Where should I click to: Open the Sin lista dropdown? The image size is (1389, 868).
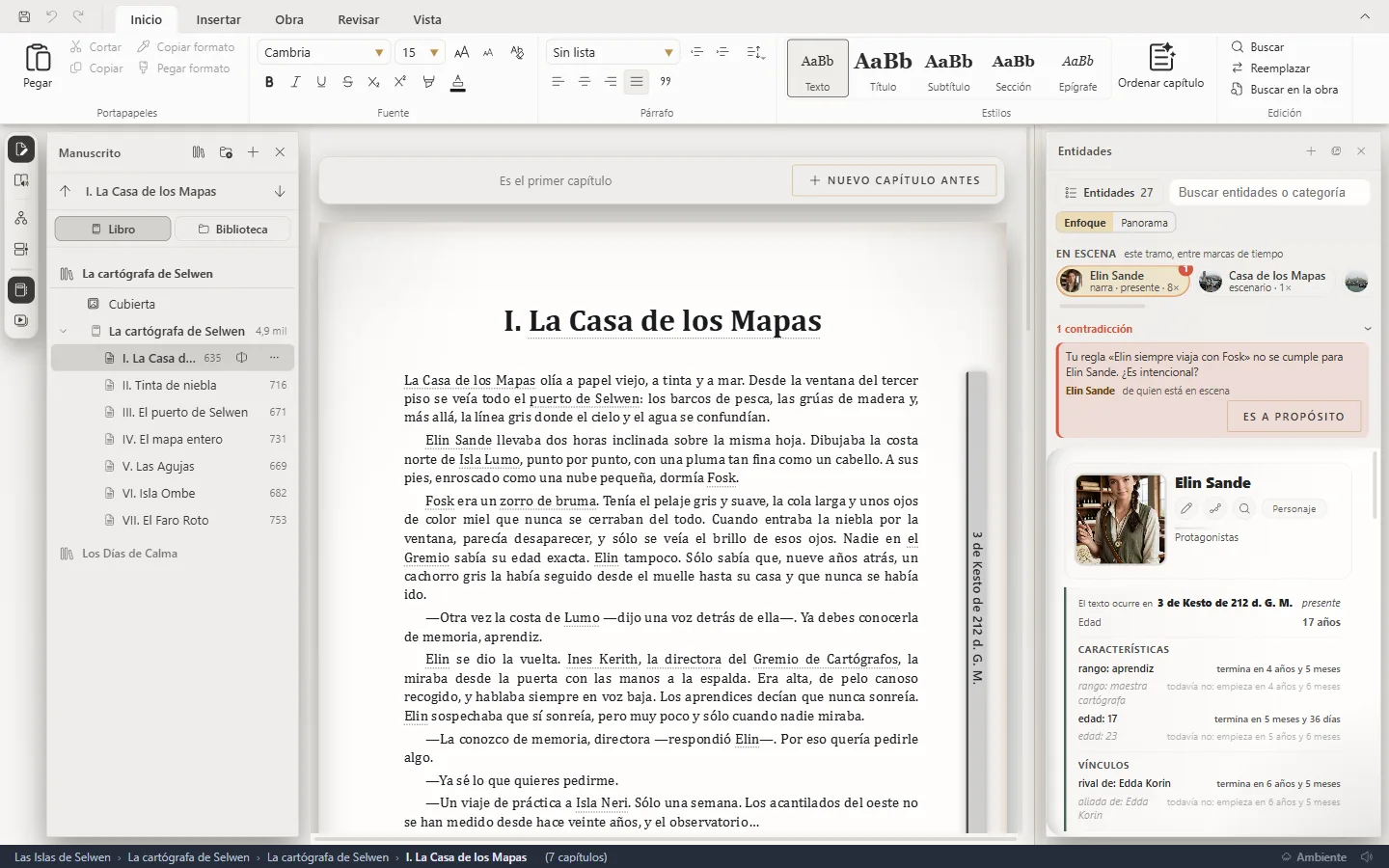tap(613, 52)
